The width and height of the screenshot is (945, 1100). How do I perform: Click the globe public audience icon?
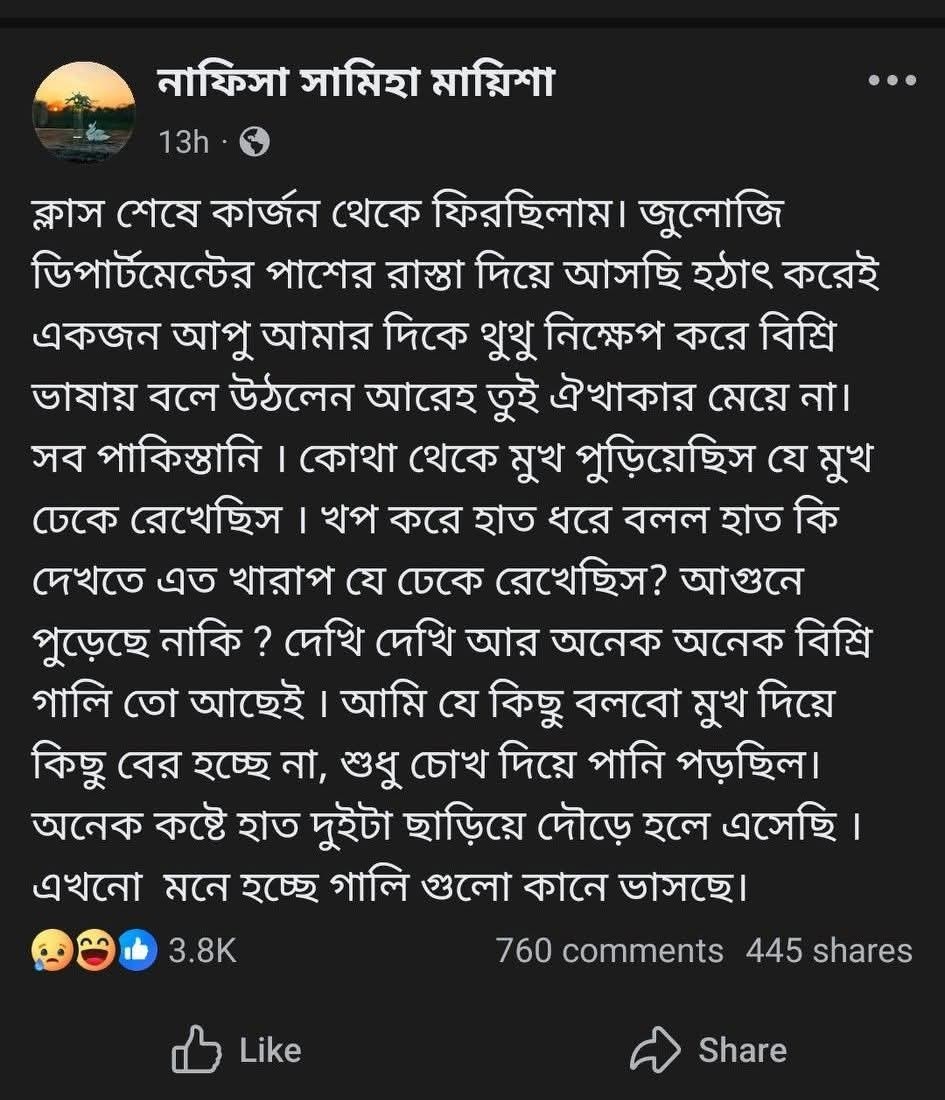[x=255, y=143]
